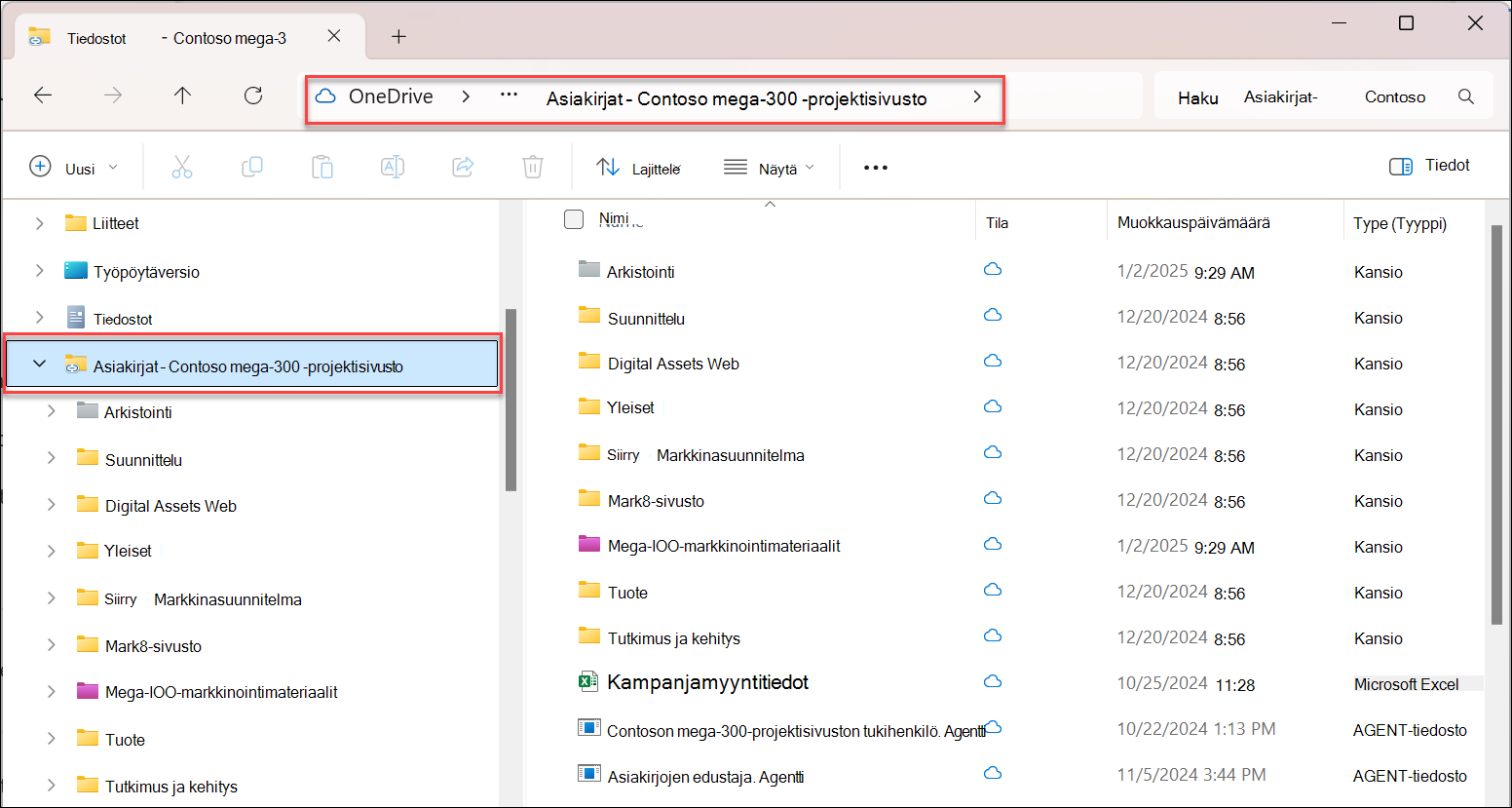The image size is (1512, 808).
Task: Click chevron after projektisivusto breadcrumb
Action: 977,96
